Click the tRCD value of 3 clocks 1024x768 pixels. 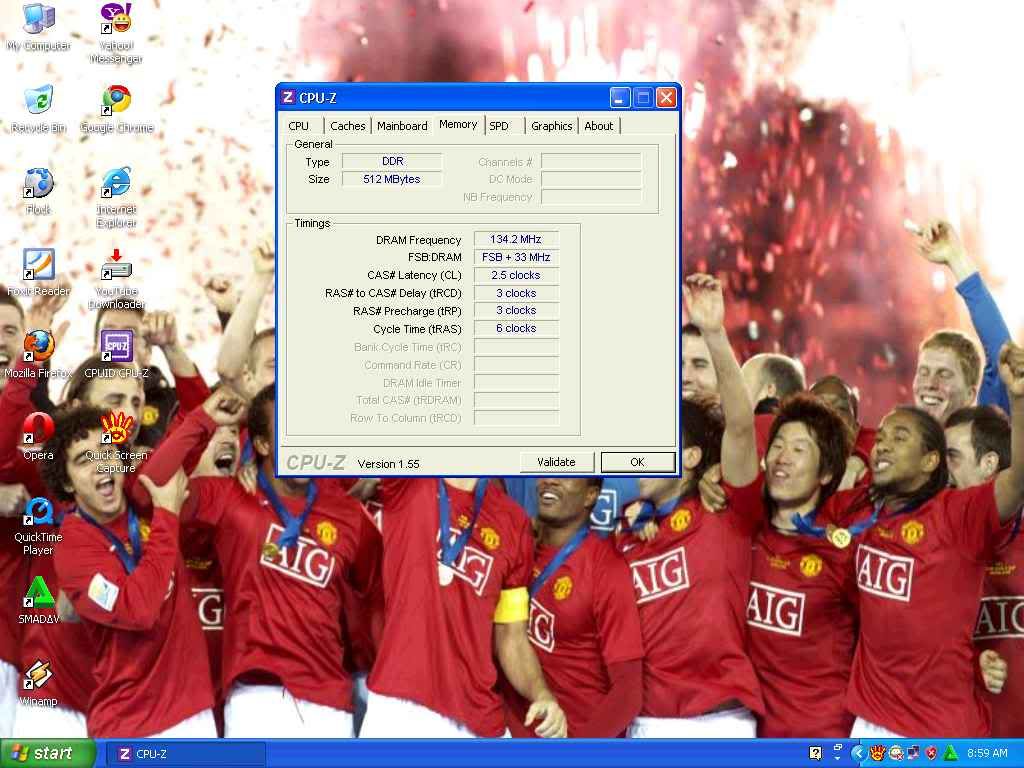[x=516, y=293]
